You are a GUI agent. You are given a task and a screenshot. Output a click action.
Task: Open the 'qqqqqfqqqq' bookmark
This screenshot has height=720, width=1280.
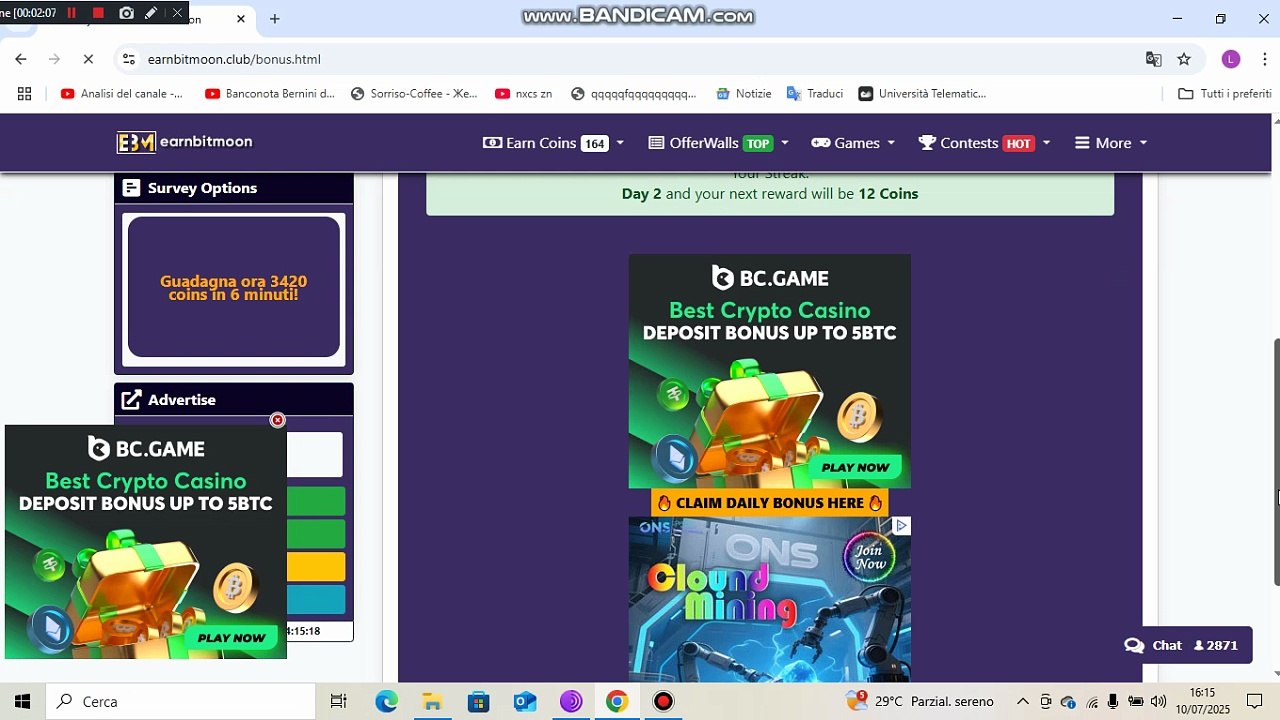tap(634, 93)
